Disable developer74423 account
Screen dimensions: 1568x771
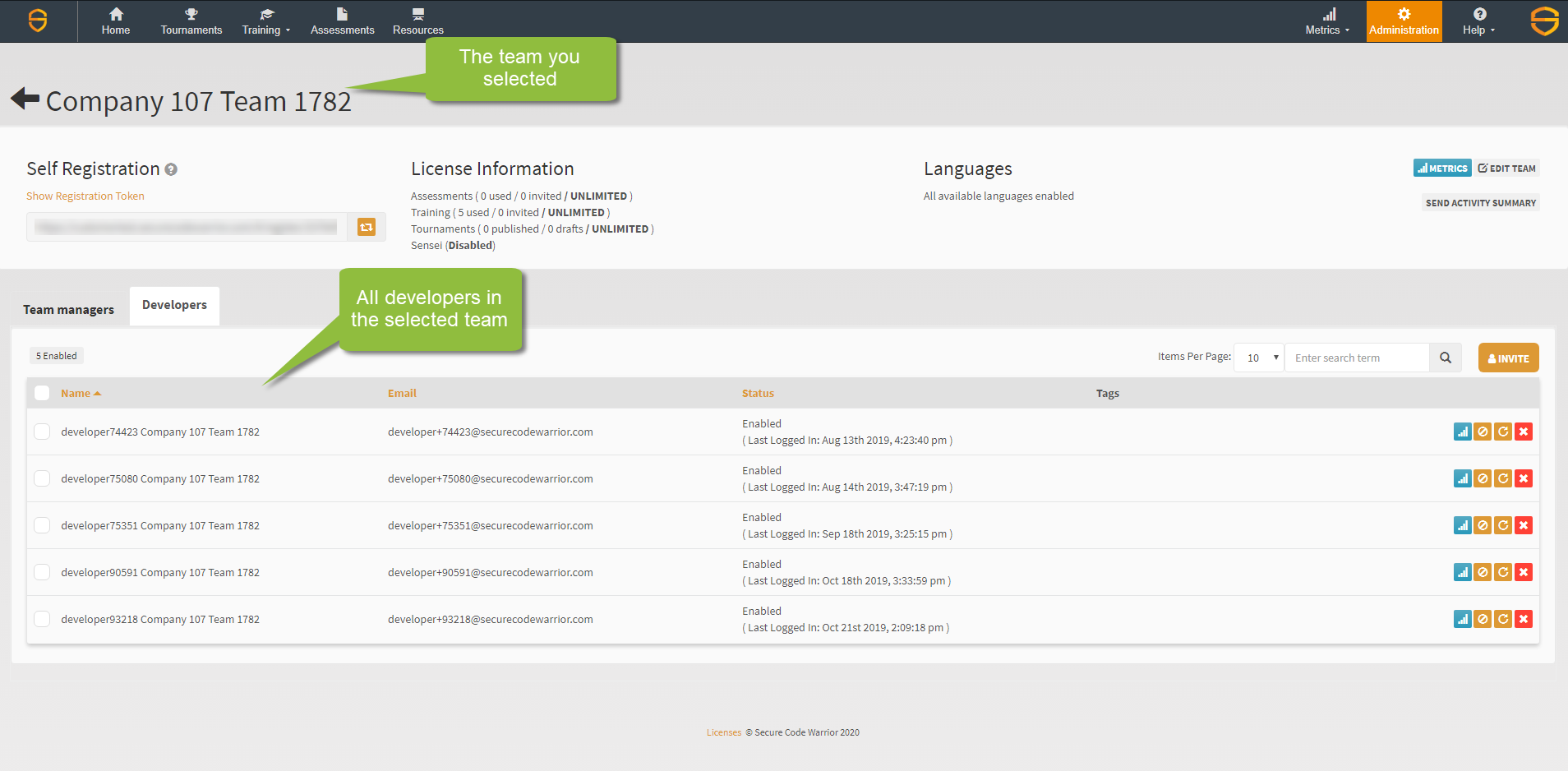[x=1483, y=432]
